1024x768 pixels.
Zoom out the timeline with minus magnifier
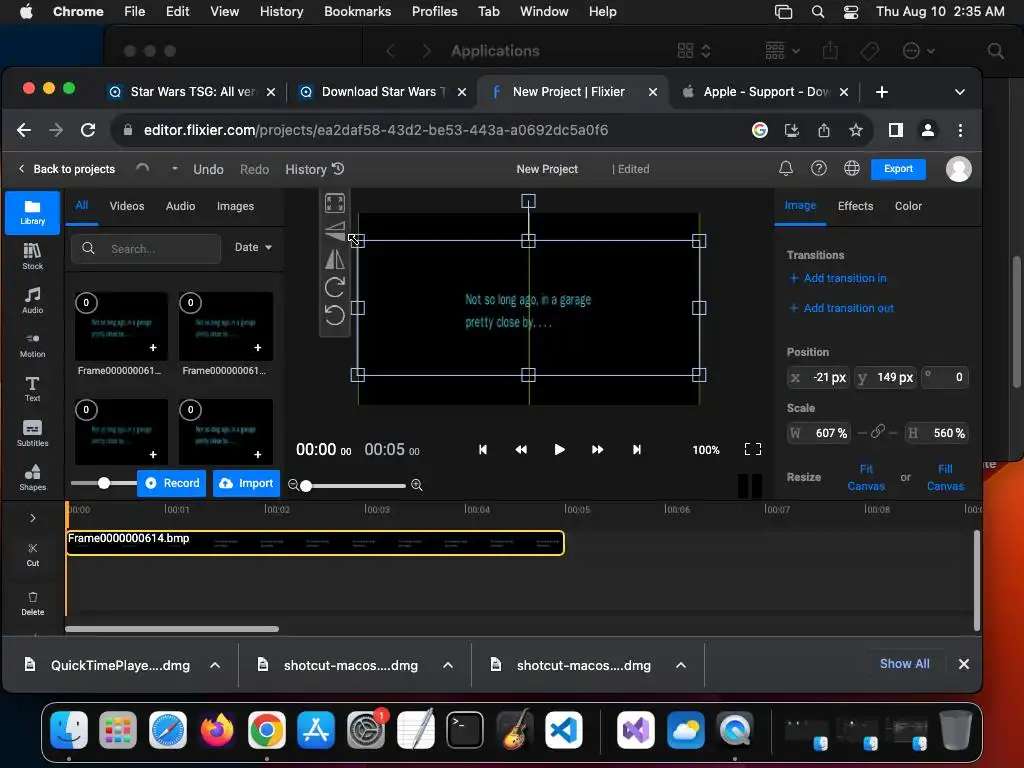click(293, 485)
